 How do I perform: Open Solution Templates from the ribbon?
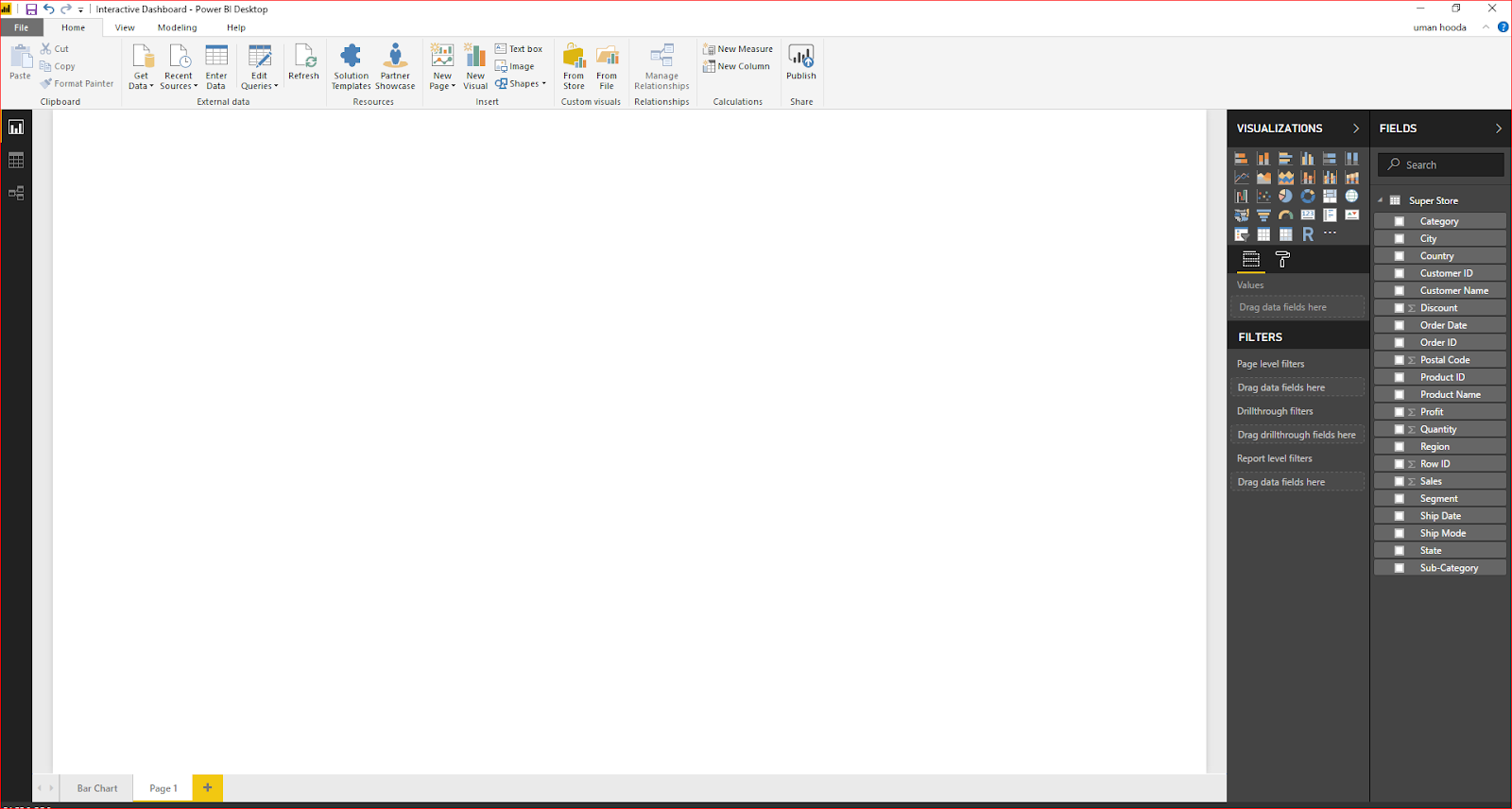click(351, 67)
